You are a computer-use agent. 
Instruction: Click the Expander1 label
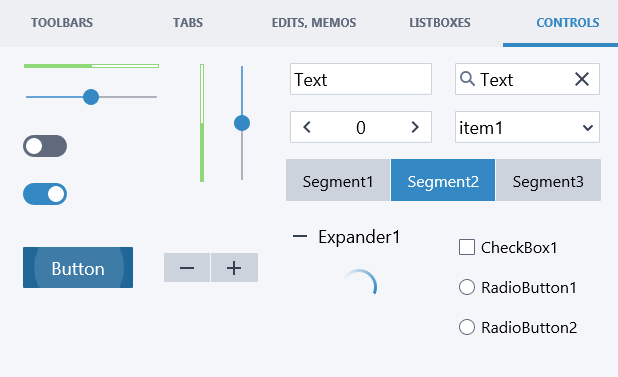(359, 237)
